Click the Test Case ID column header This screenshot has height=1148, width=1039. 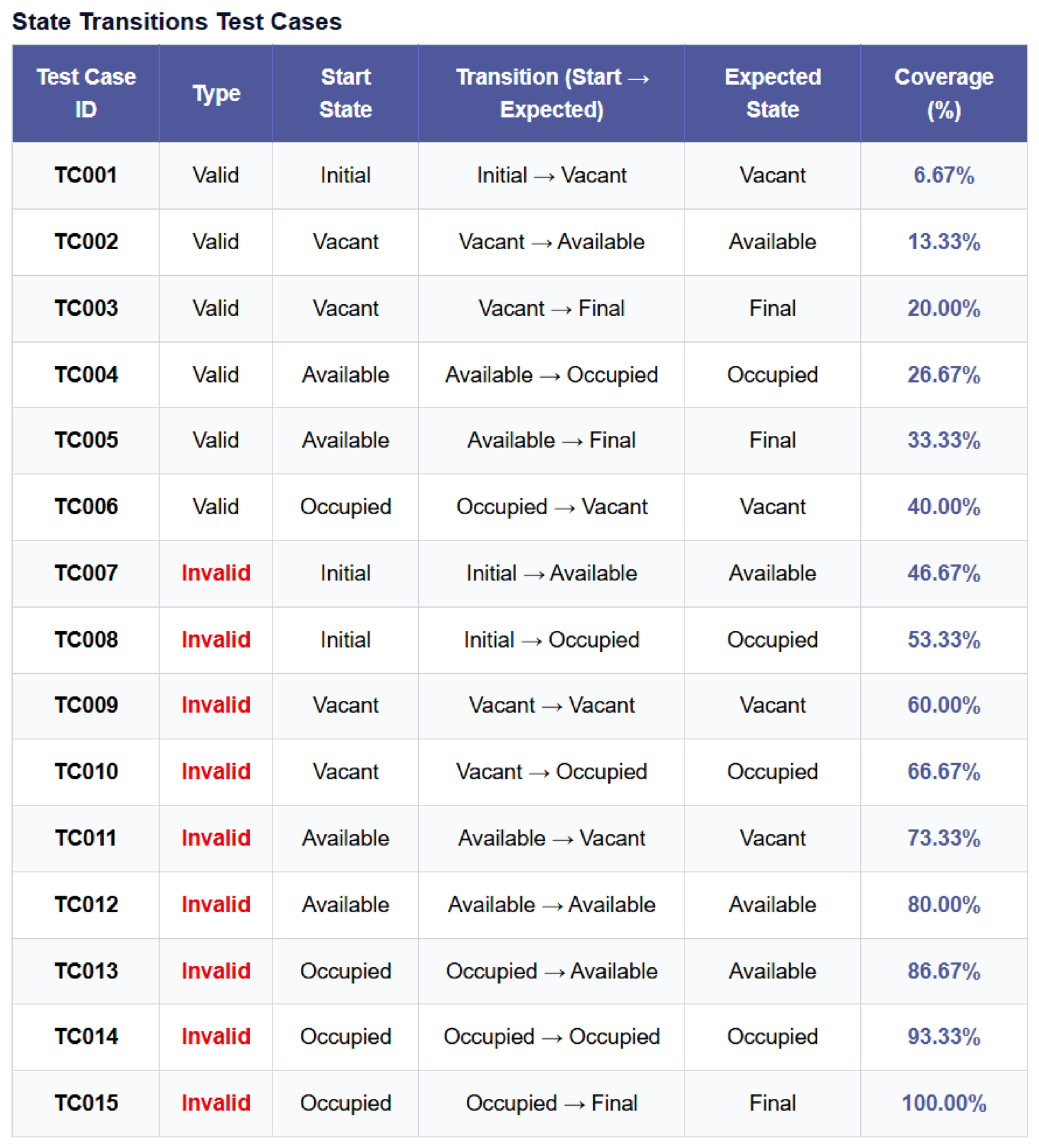point(86,93)
